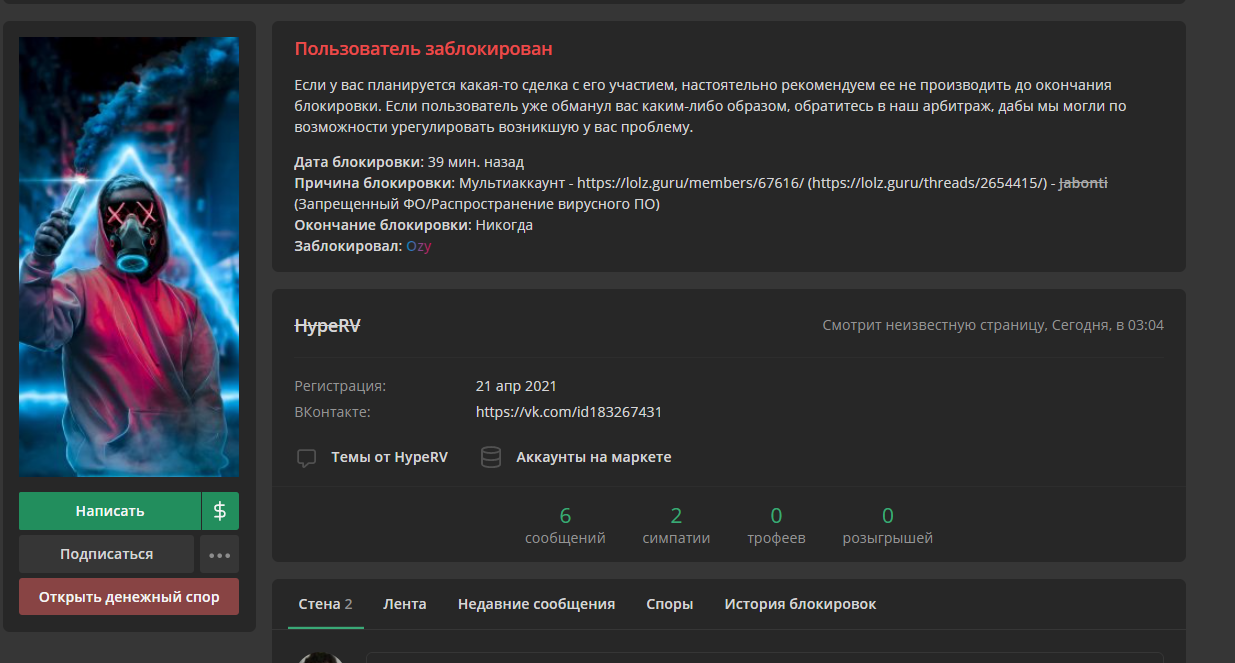
Task: Switch to История блокировок tab
Action: [800, 604]
